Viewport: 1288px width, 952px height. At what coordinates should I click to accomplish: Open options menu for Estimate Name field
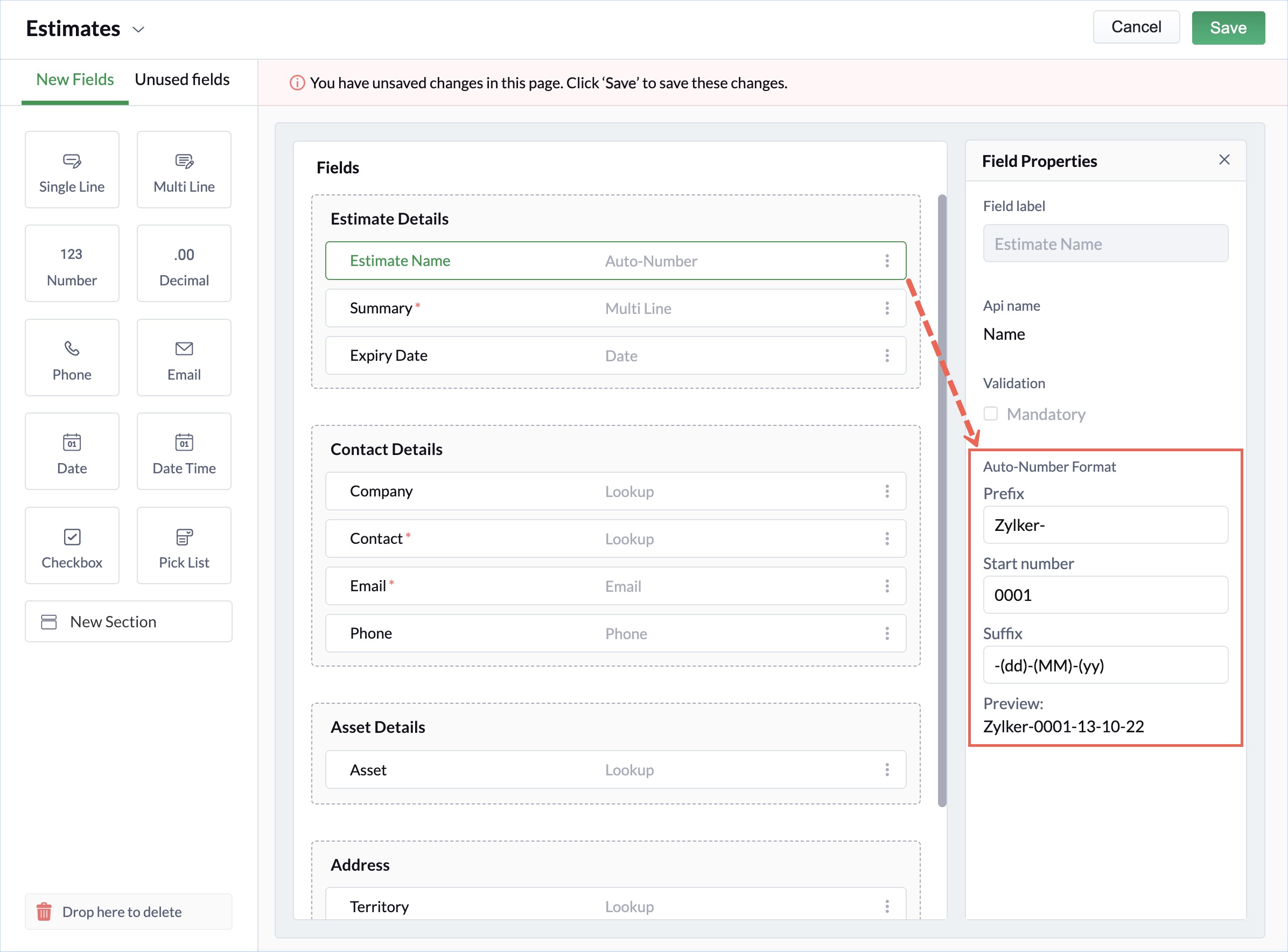point(886,261)
